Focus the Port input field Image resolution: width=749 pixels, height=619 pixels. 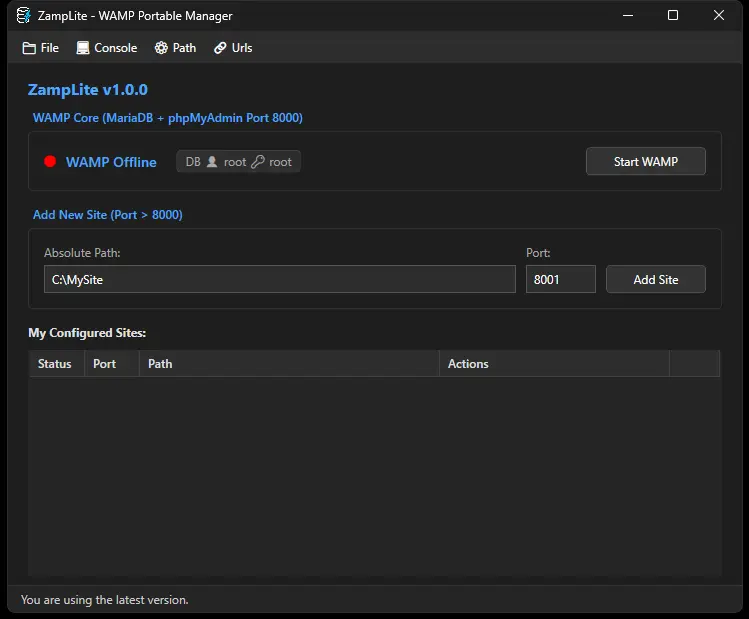(561, 279)
